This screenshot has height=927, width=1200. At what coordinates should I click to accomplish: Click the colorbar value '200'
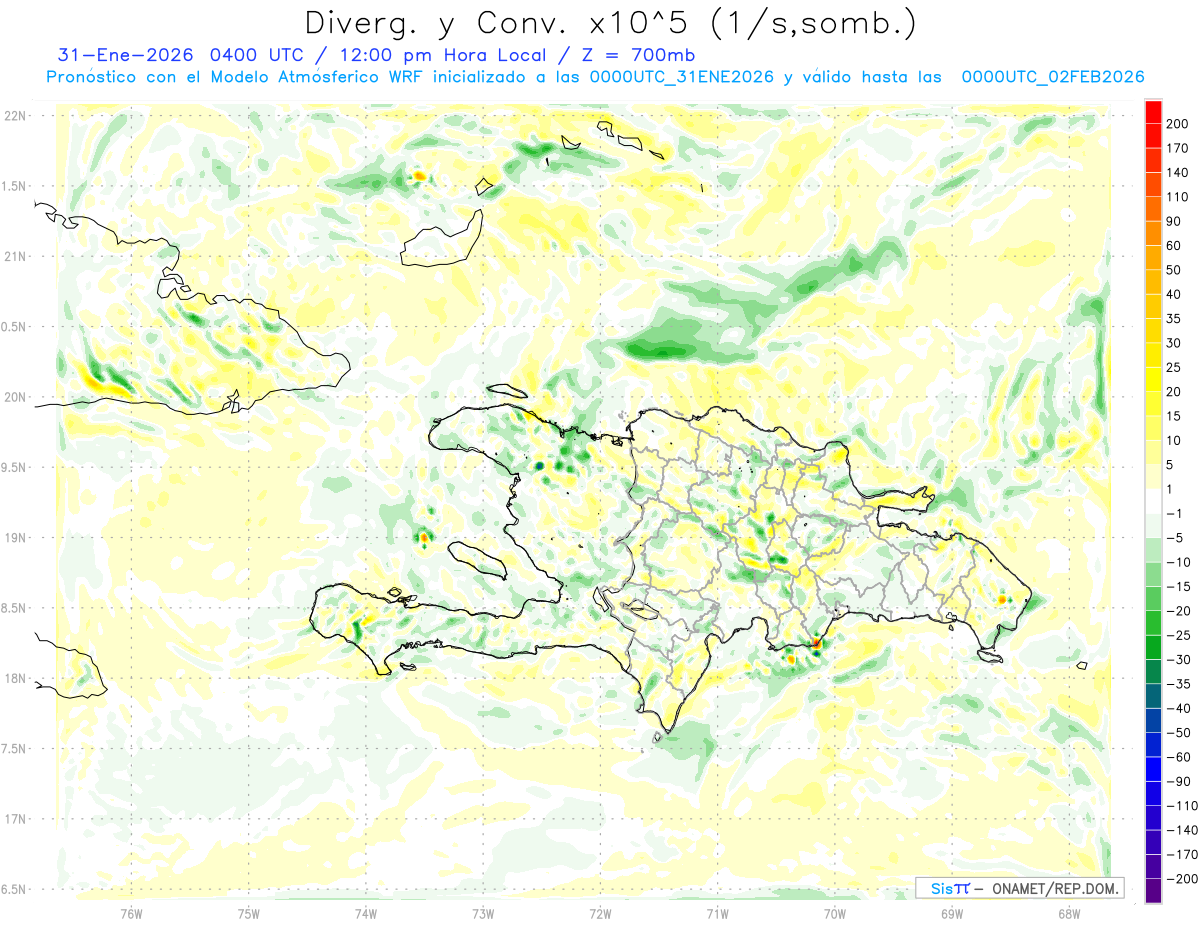click(x=1177, y=124)
